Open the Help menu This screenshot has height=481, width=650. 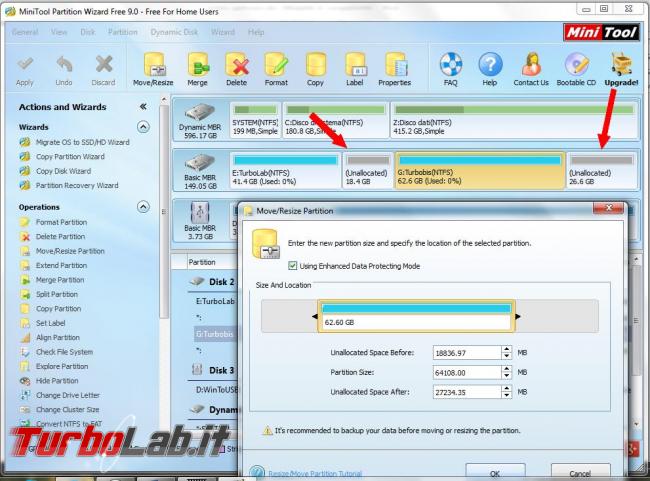point(256,32)
